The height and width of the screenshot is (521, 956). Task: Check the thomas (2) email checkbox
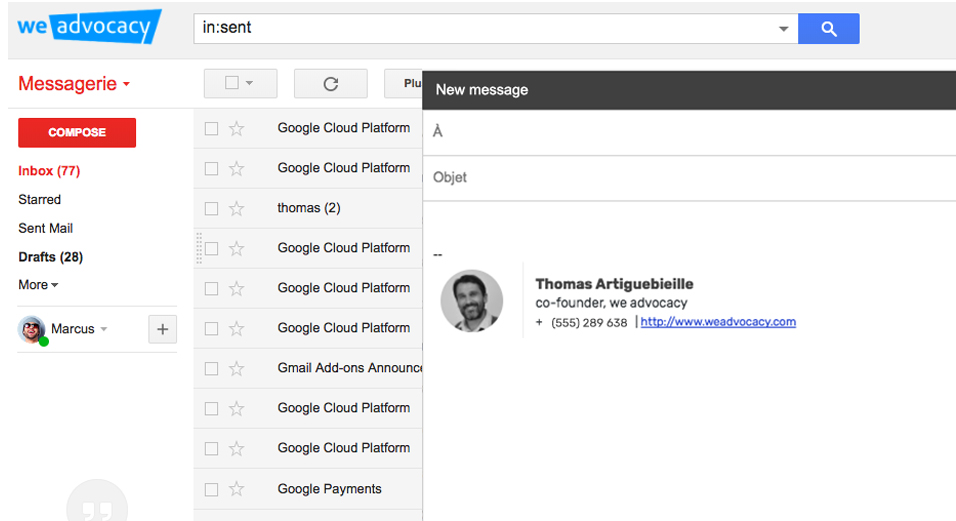click(x=212, y=208)
